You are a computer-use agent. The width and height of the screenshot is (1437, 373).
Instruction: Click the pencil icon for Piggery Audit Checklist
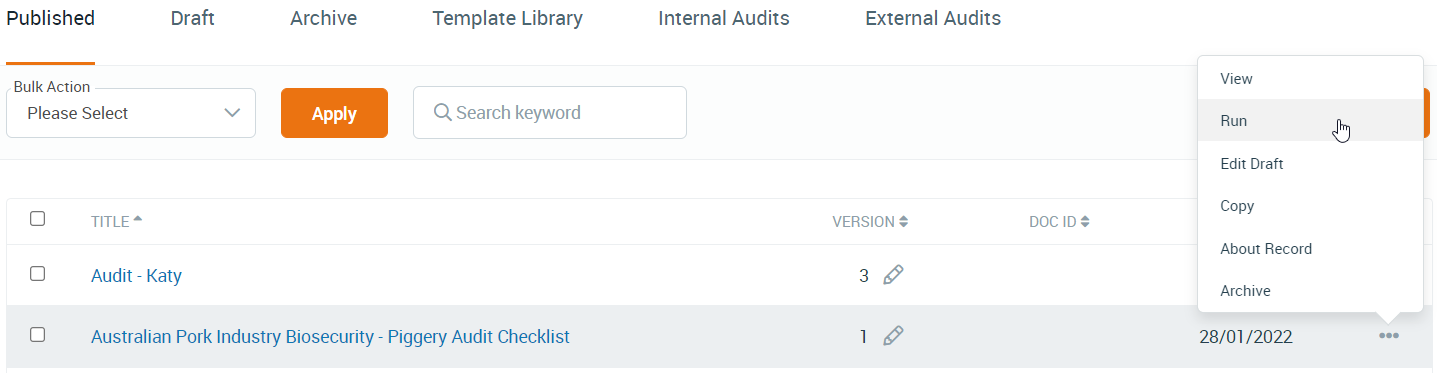pos(893,337)
